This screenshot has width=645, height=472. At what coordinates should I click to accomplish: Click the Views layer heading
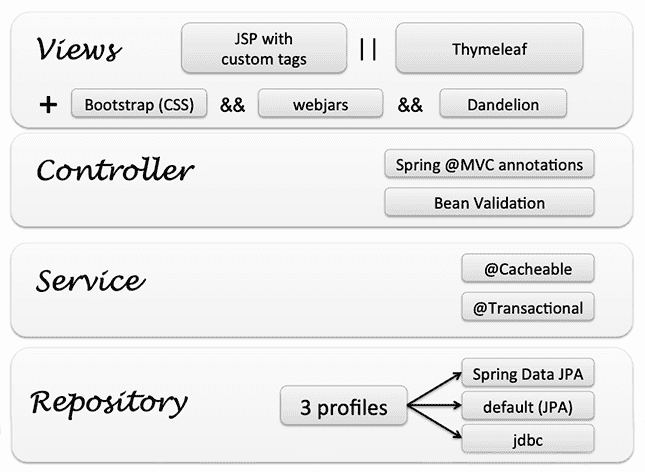(78, 48)
